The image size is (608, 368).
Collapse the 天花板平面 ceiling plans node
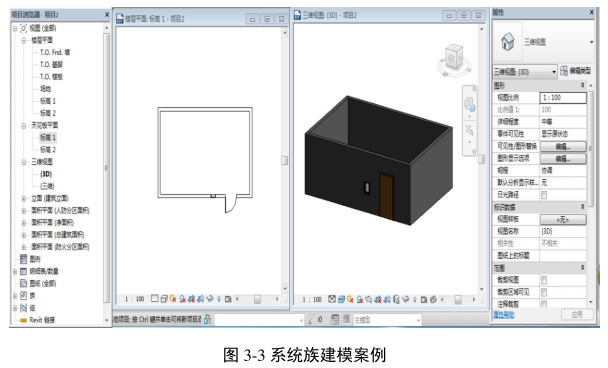pyautogui.click(x=24, y=125)
